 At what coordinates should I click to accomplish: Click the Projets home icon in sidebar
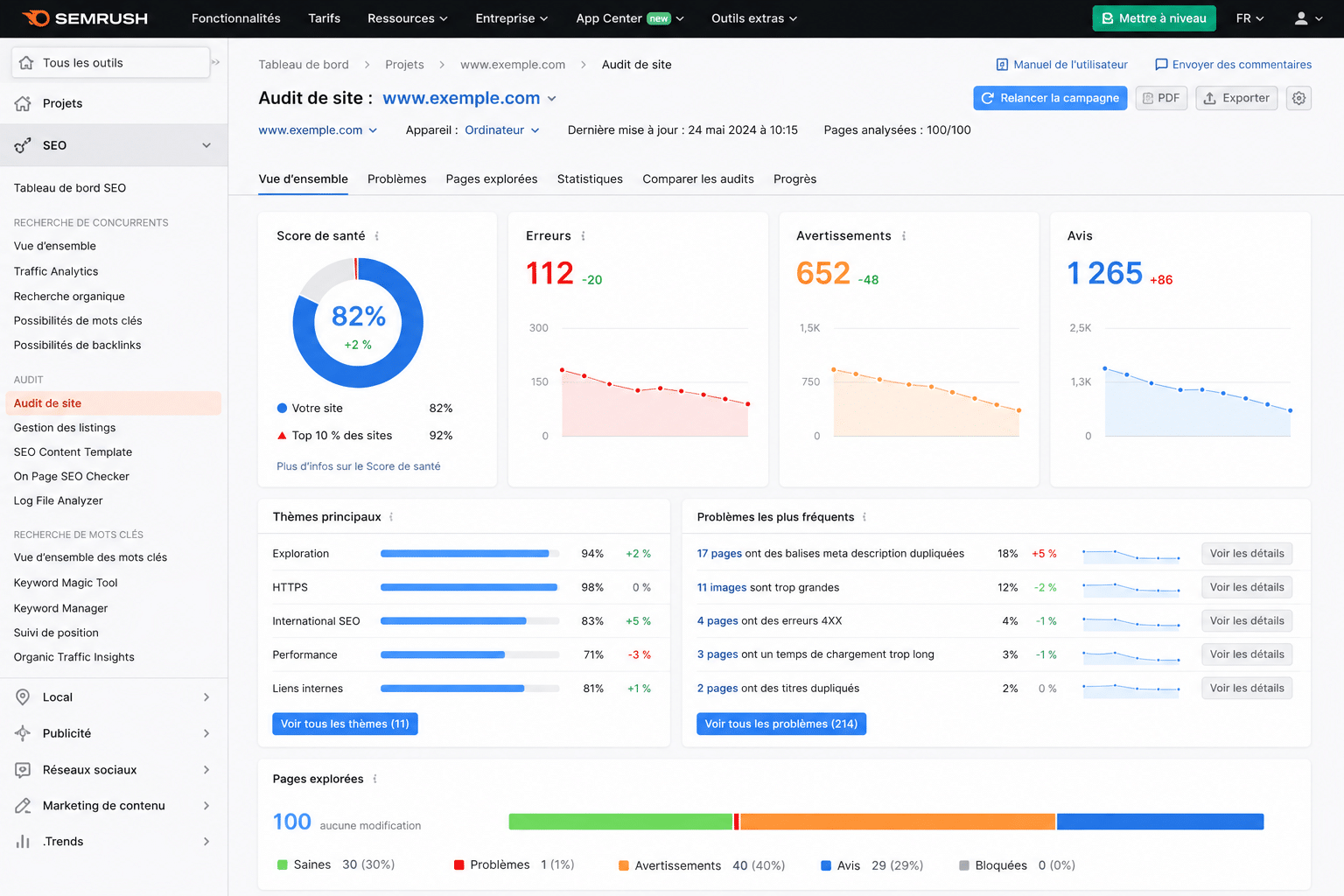click(x=24, y=103)
